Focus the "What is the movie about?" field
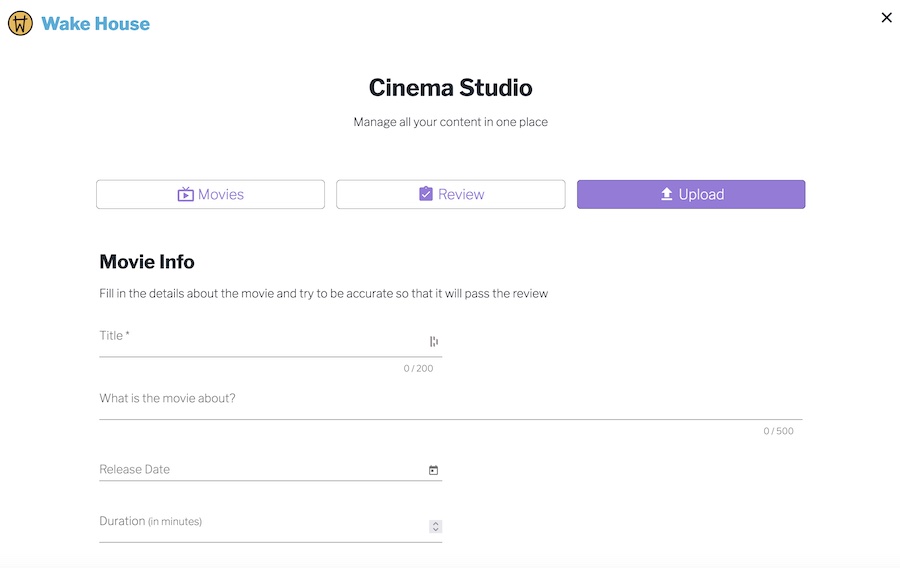 click(451, 403)
